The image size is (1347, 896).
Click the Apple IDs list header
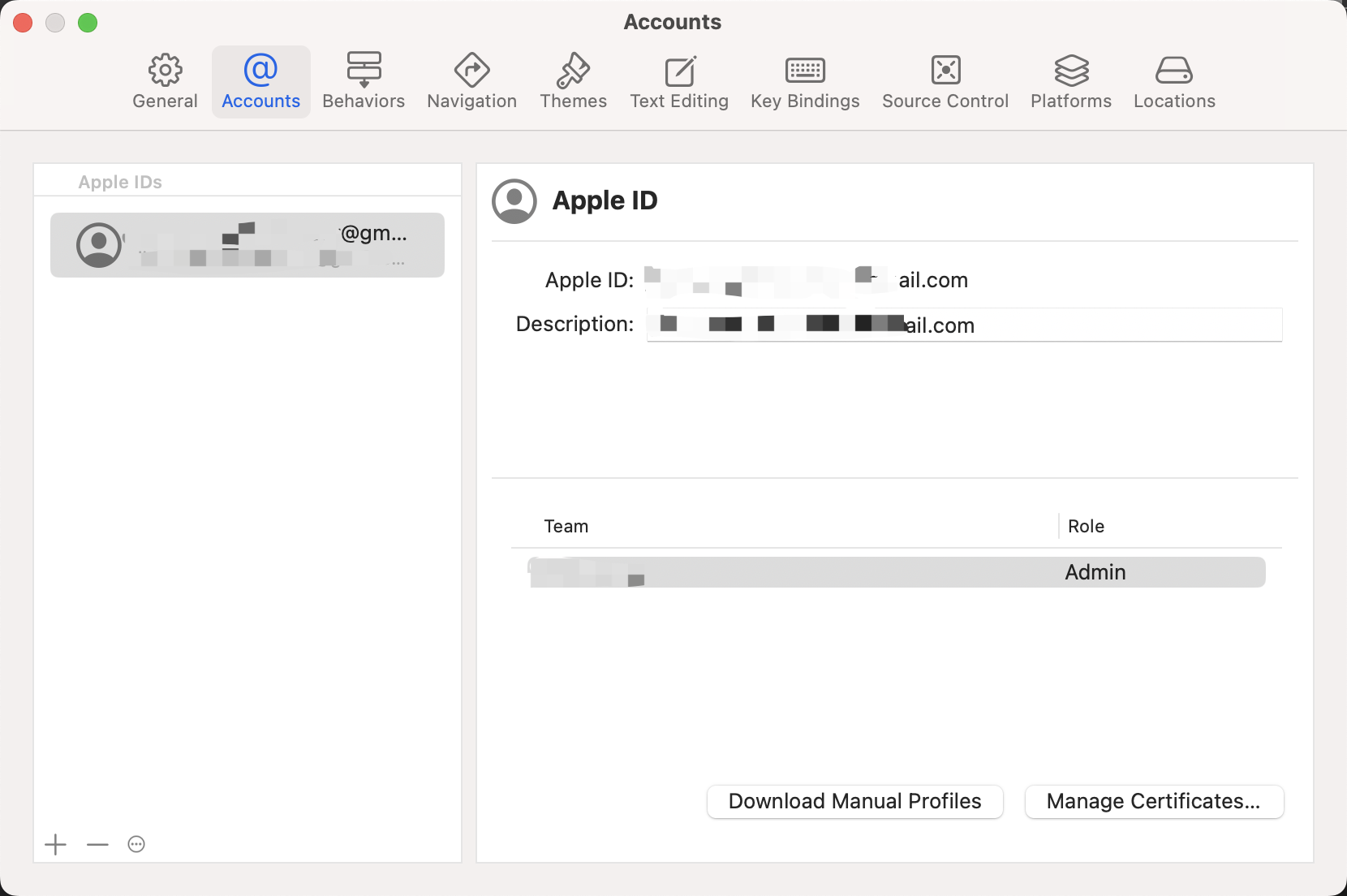tap(120, 182)
